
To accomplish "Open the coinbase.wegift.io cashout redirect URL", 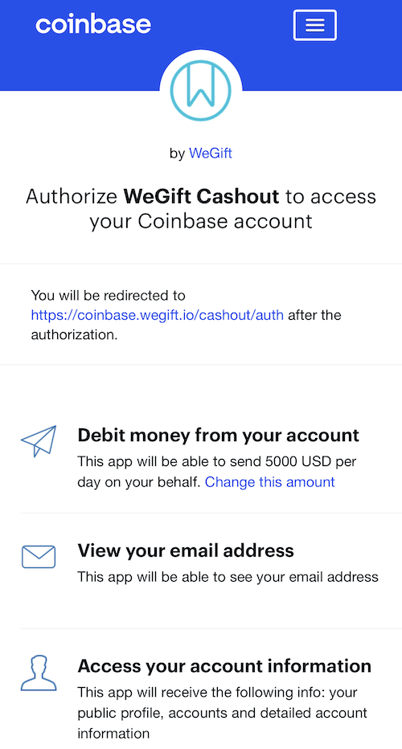I will pos(157,315).
